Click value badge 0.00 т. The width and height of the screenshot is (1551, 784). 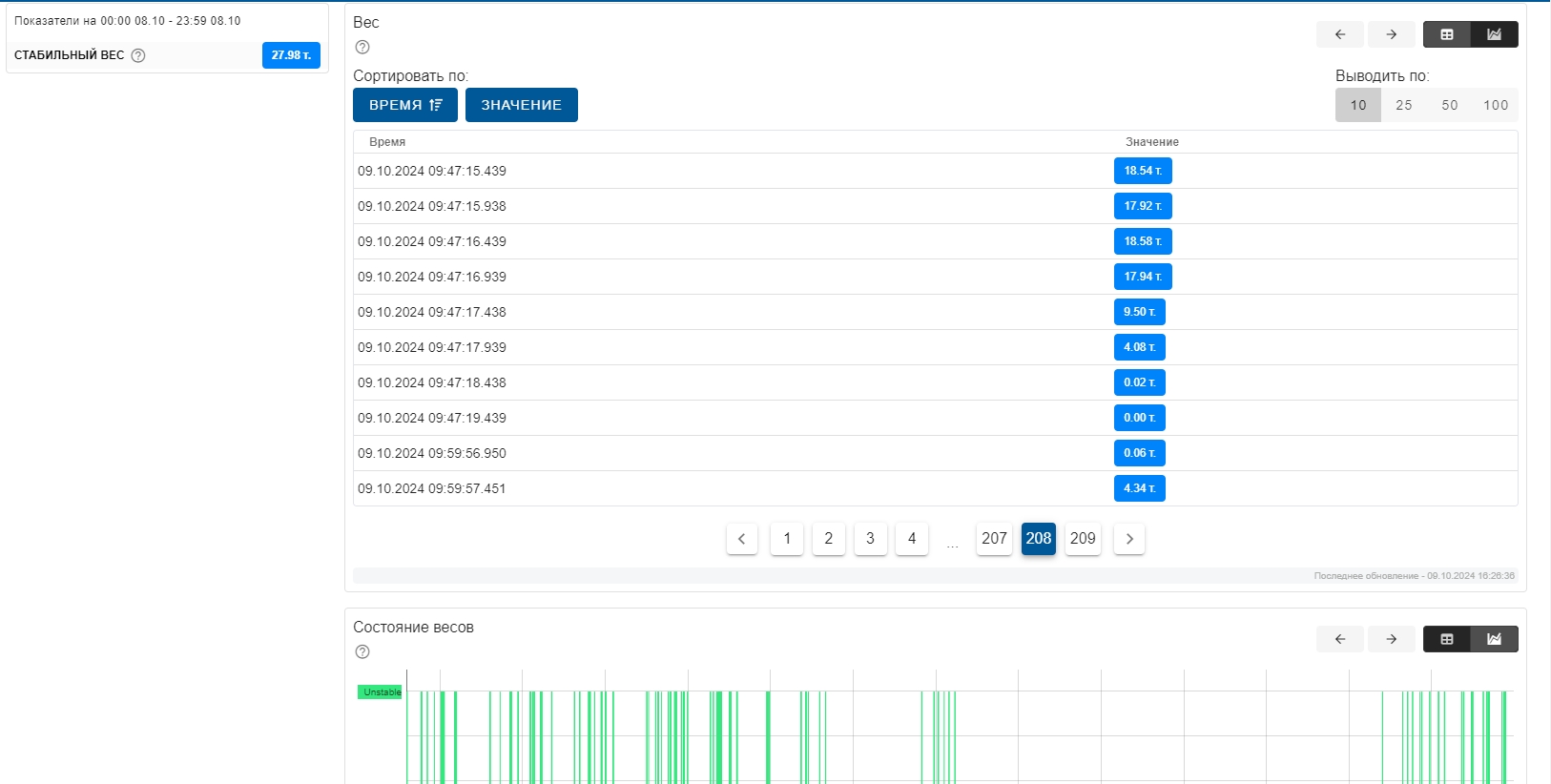[1140, 418]
